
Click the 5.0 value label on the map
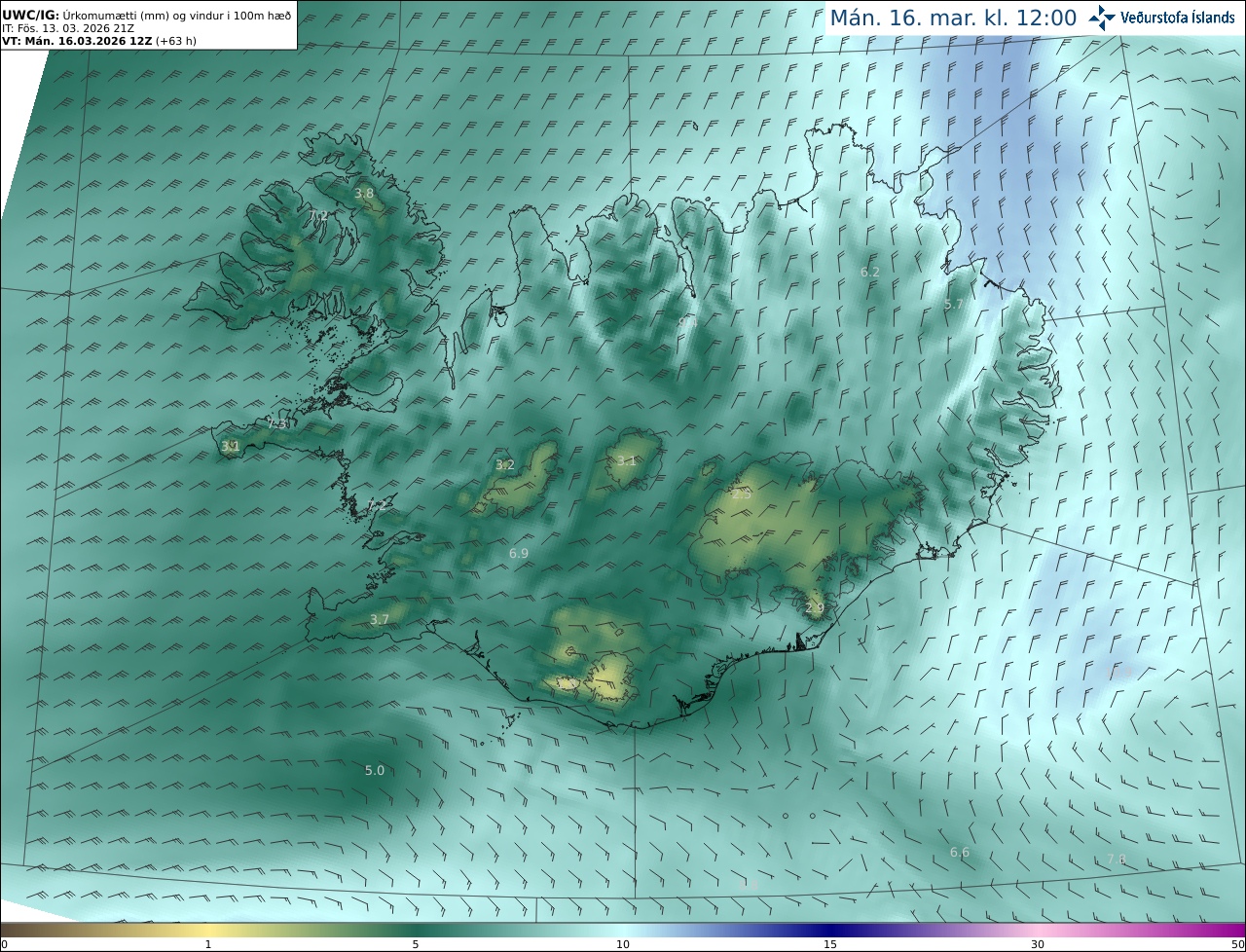click(375, 770)
